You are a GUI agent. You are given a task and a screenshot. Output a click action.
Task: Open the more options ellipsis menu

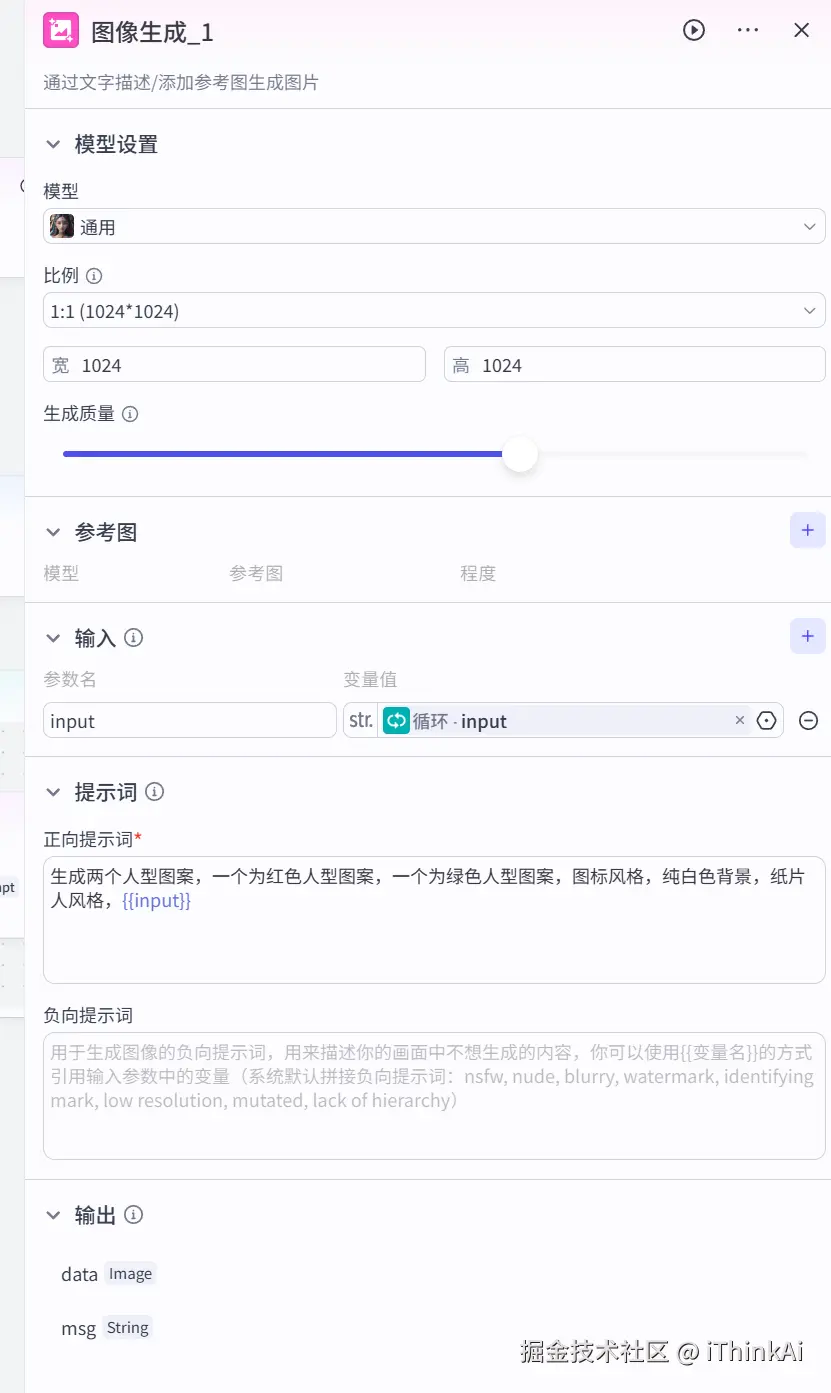click(x=747, y=30)
